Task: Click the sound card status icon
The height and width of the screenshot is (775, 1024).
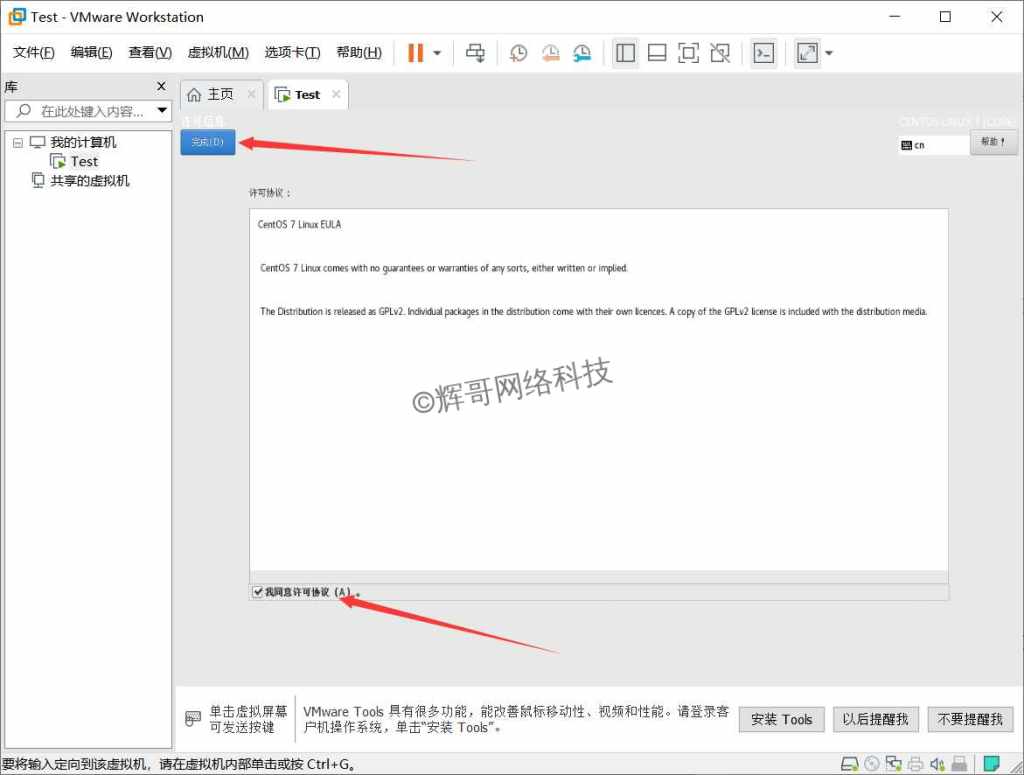Action: click(x=937, y=764)
